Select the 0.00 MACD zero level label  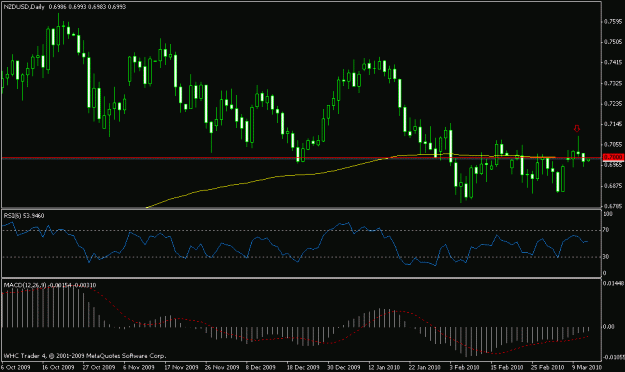tap(609, 327)
